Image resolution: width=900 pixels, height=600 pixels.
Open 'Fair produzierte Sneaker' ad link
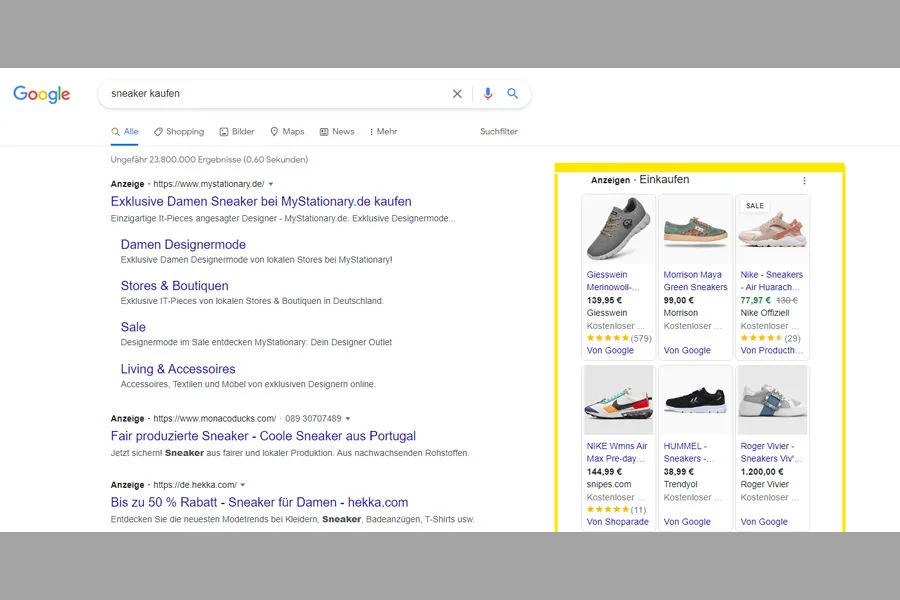click(x=263, y=436)
